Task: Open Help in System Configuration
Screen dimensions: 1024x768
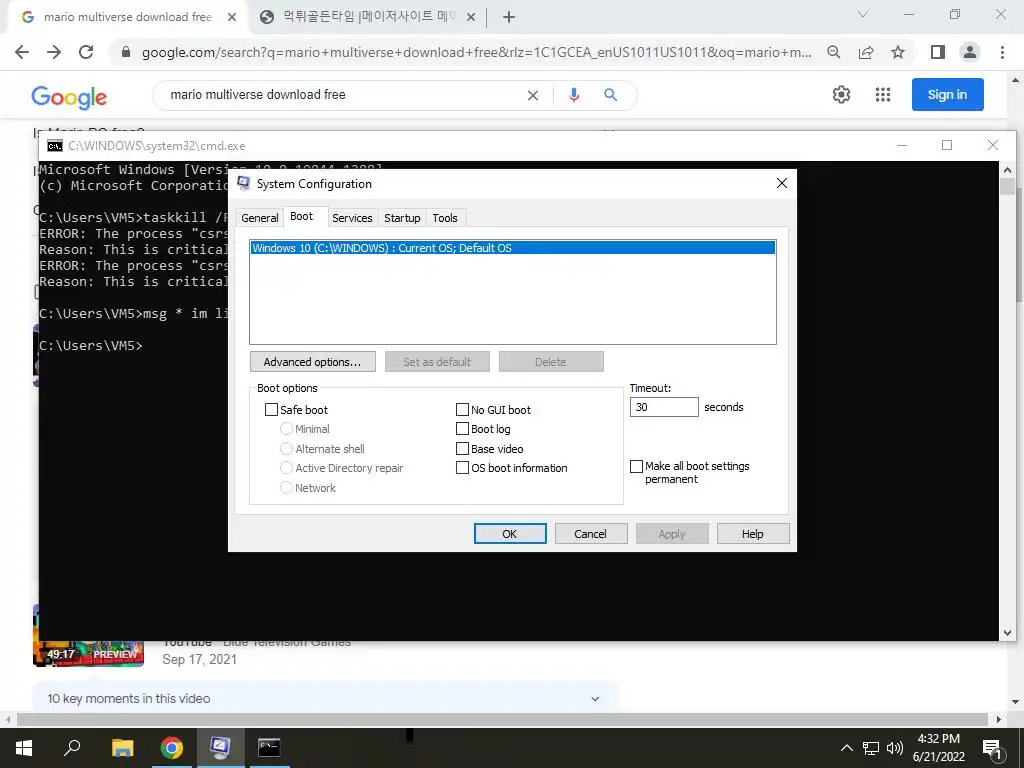Action: [x=753, y=534]
